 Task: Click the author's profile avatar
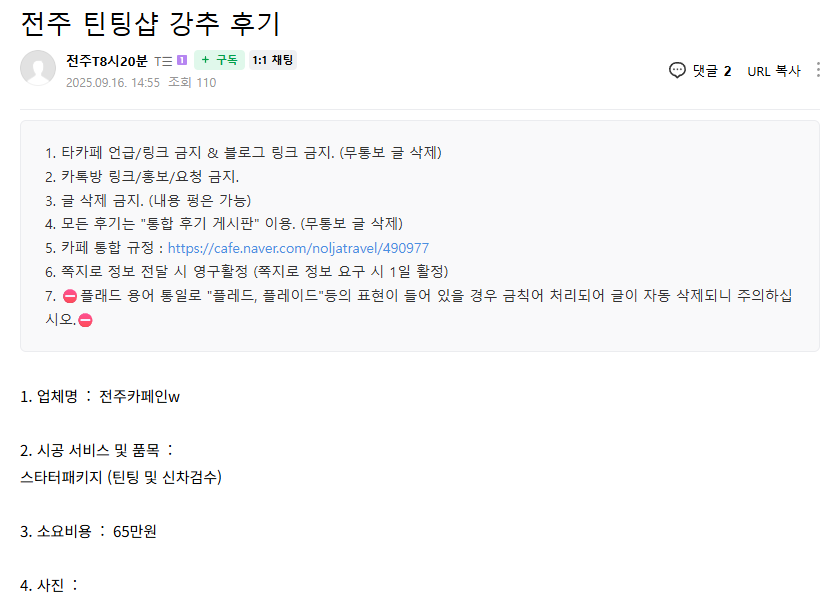click(38, 68)
